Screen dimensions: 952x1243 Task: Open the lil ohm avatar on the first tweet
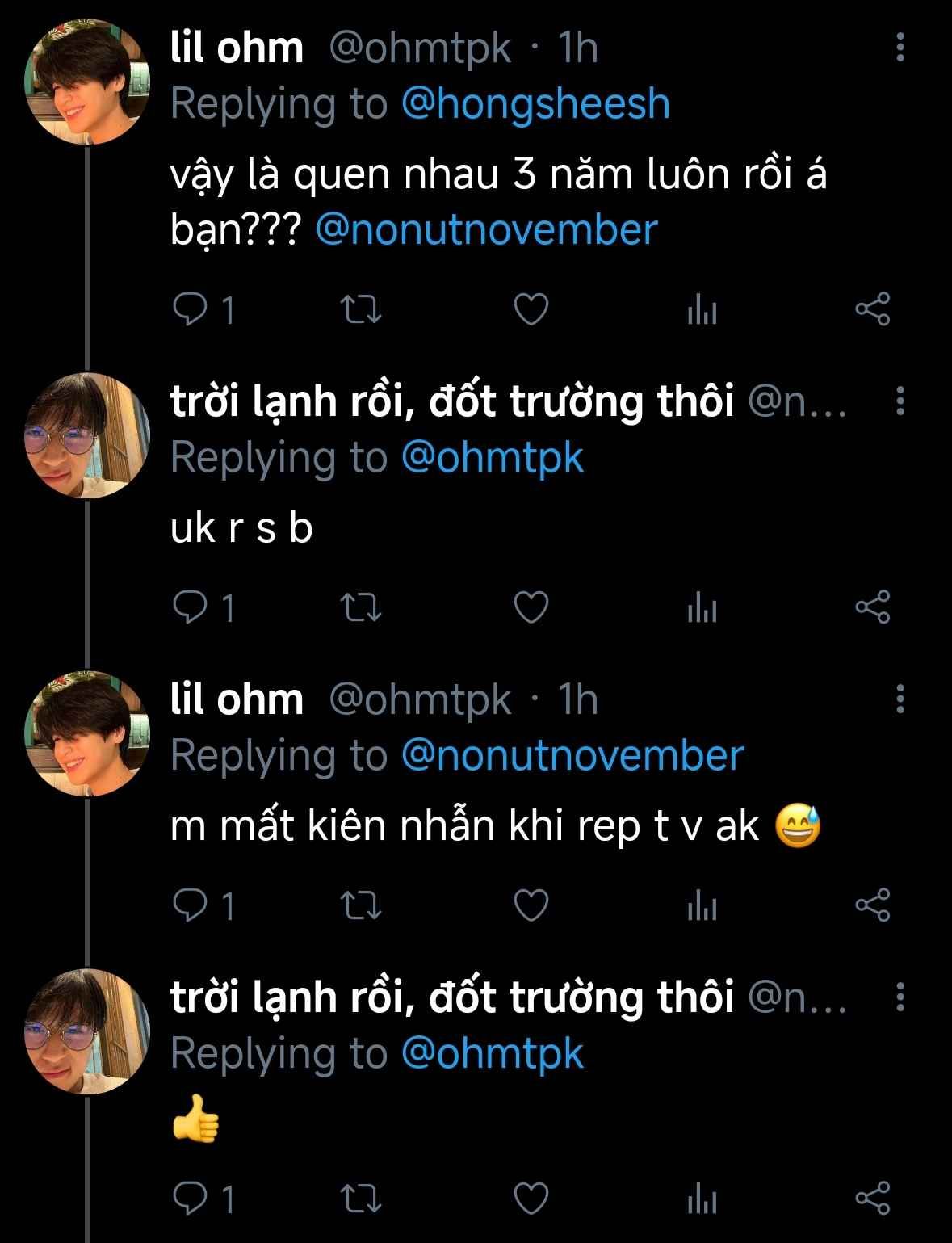[x=88, y=82]
